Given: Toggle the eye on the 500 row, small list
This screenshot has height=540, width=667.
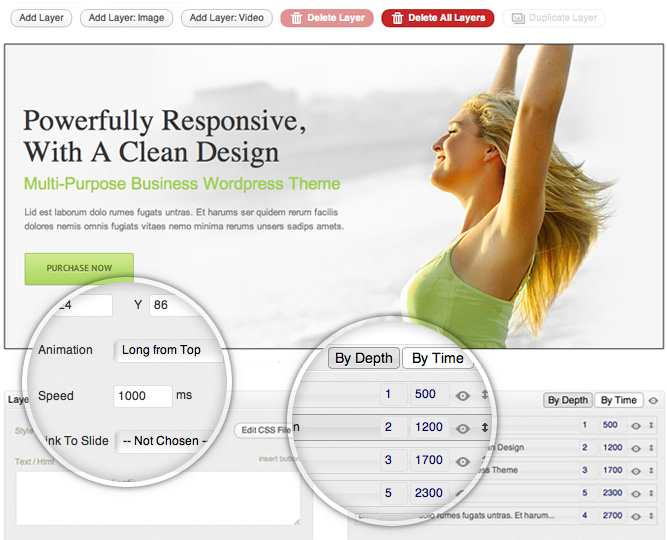Looking at the screenshot, I should tap(636, 426).
